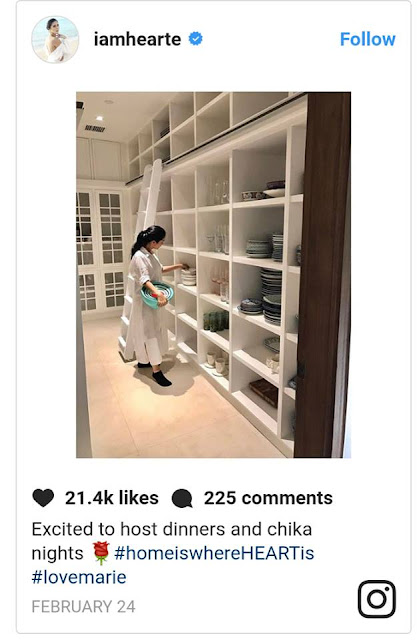
Task: Click the Instagram logo icon
Action: (377, 599)
